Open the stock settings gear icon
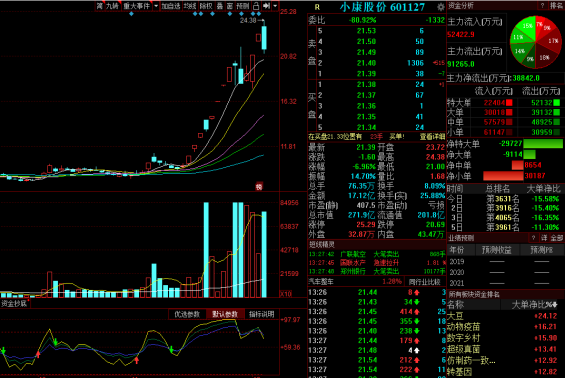The width and height of the screenshot is (566, 378). click(440, 7)
